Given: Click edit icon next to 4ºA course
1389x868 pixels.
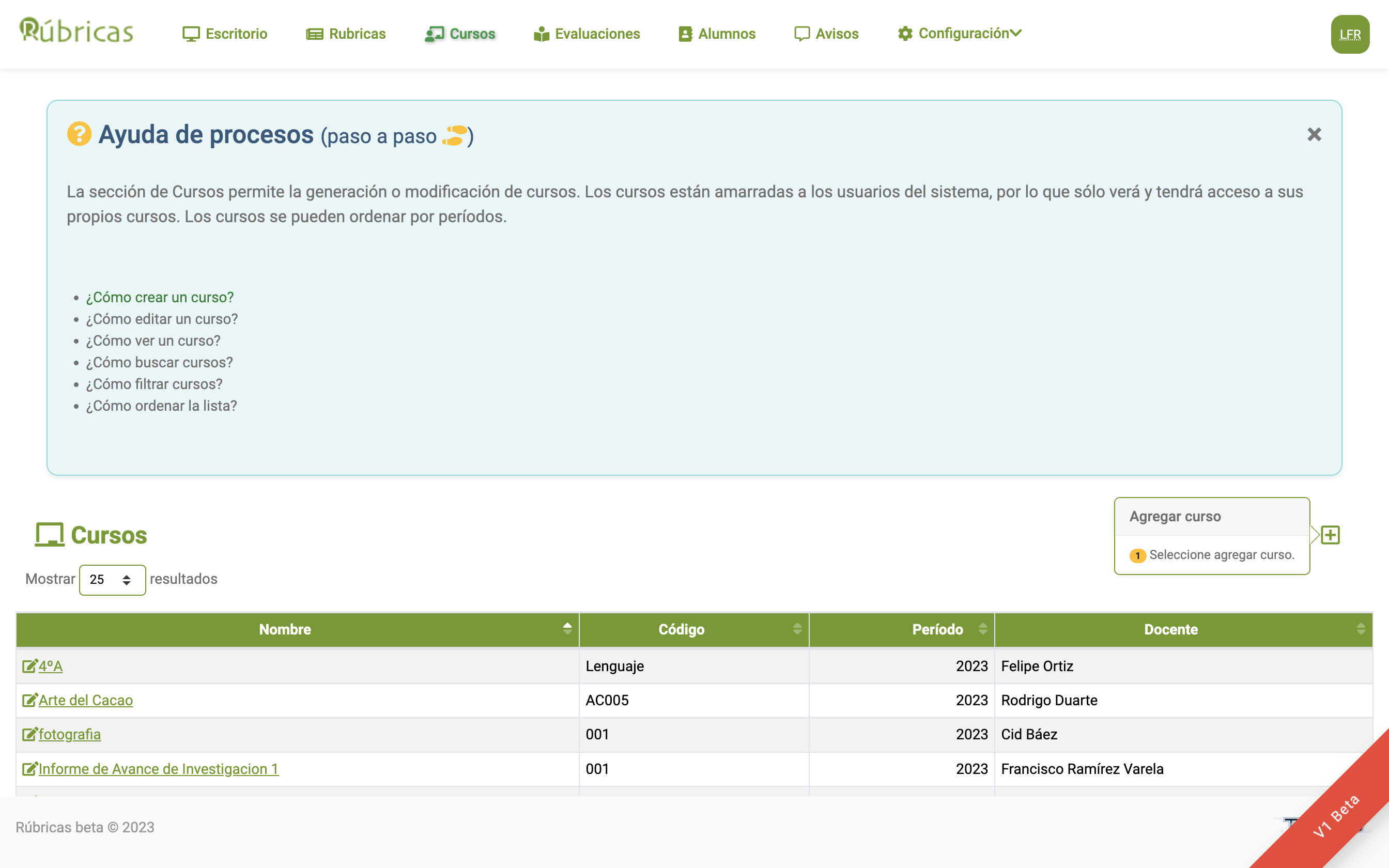Looking at the screenshot, I should [29, 666].
